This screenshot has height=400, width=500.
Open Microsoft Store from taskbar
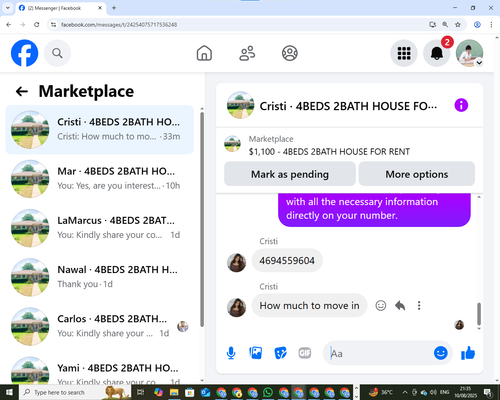(x=189, y=392)
